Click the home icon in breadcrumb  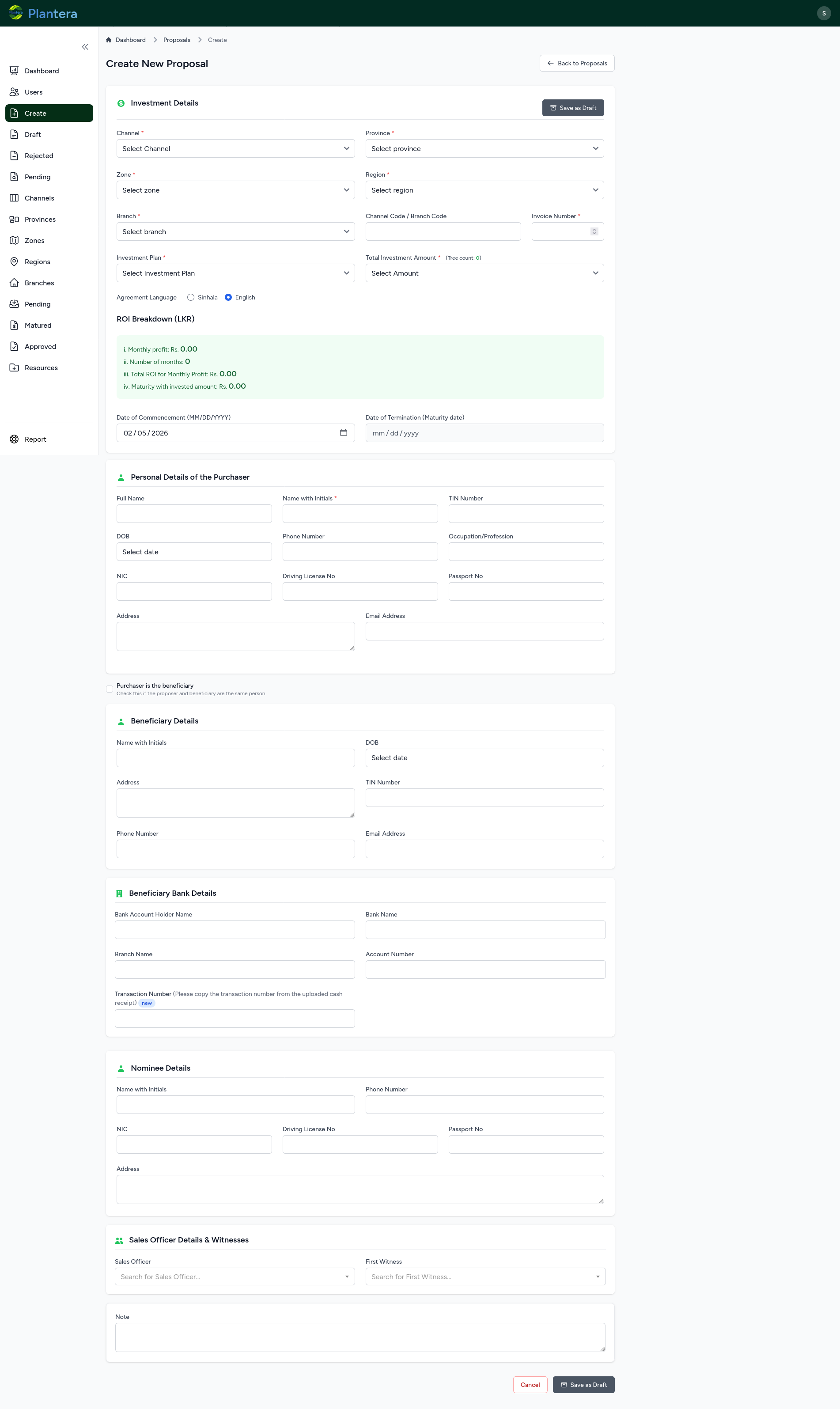(x=109, y=40)
